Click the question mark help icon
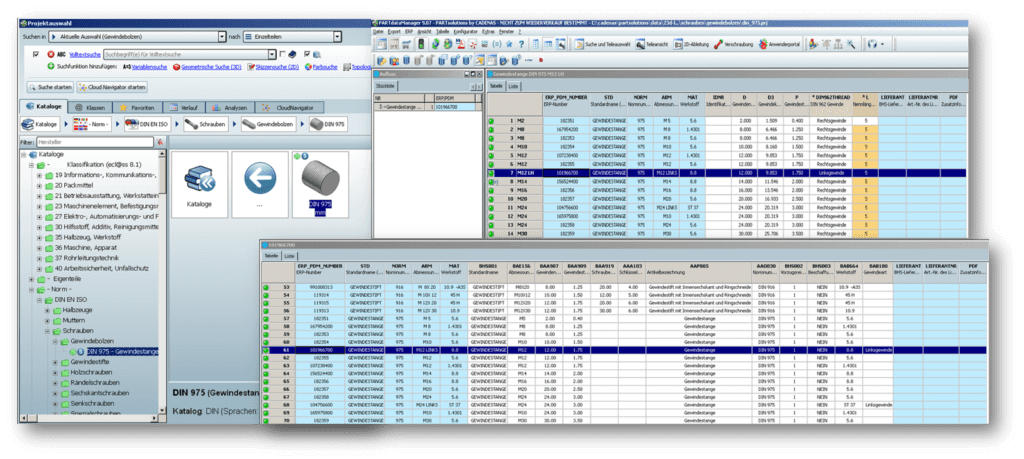This screenshot has height=459, width=1024. (x=521, y=44)
